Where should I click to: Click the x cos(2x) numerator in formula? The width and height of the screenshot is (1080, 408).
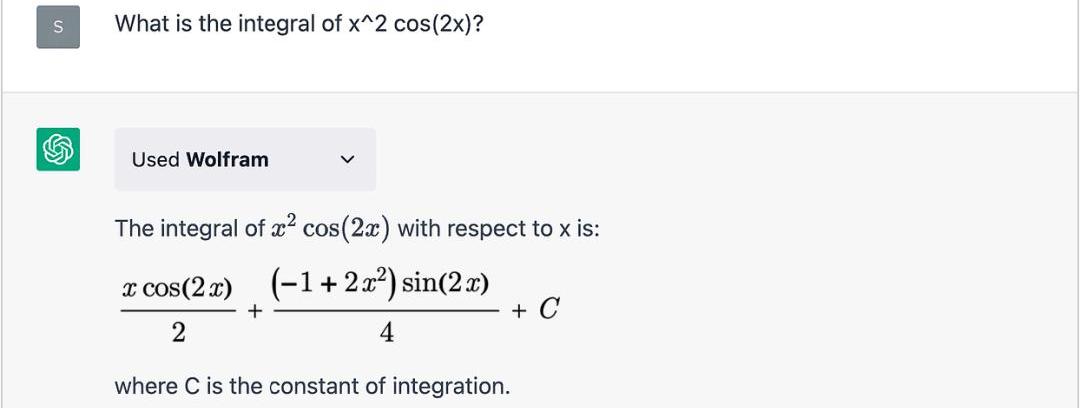click(x=177, y=289)
